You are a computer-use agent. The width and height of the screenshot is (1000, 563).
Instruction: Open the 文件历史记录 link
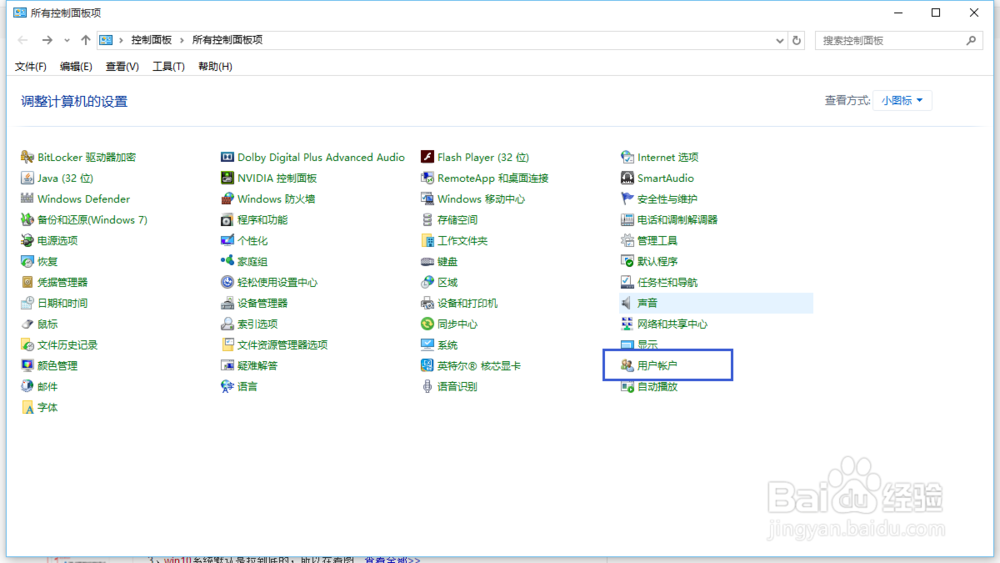pyautogui.click(x=68, y=344)
